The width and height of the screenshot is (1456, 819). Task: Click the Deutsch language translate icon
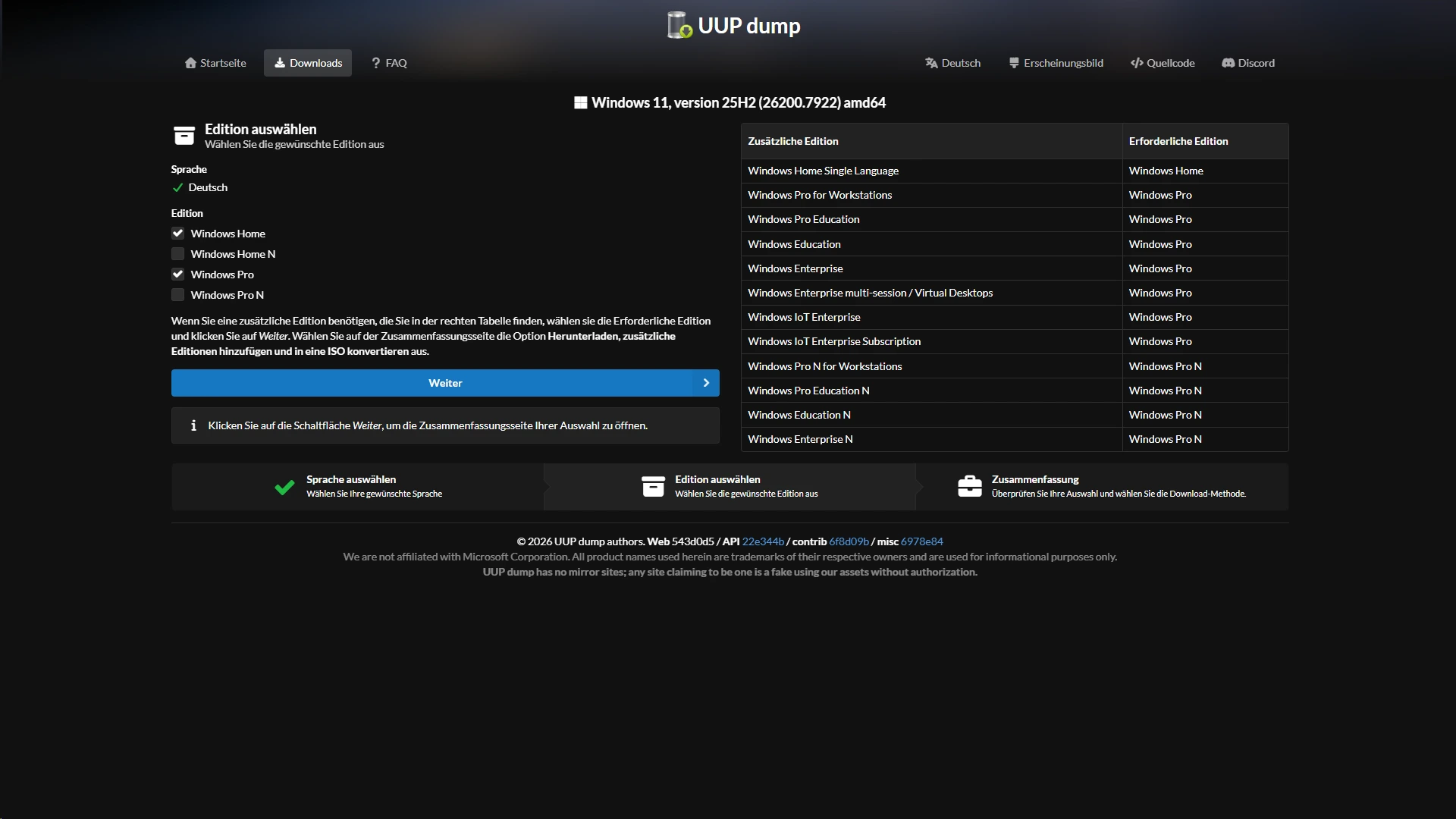pos(931,63)
